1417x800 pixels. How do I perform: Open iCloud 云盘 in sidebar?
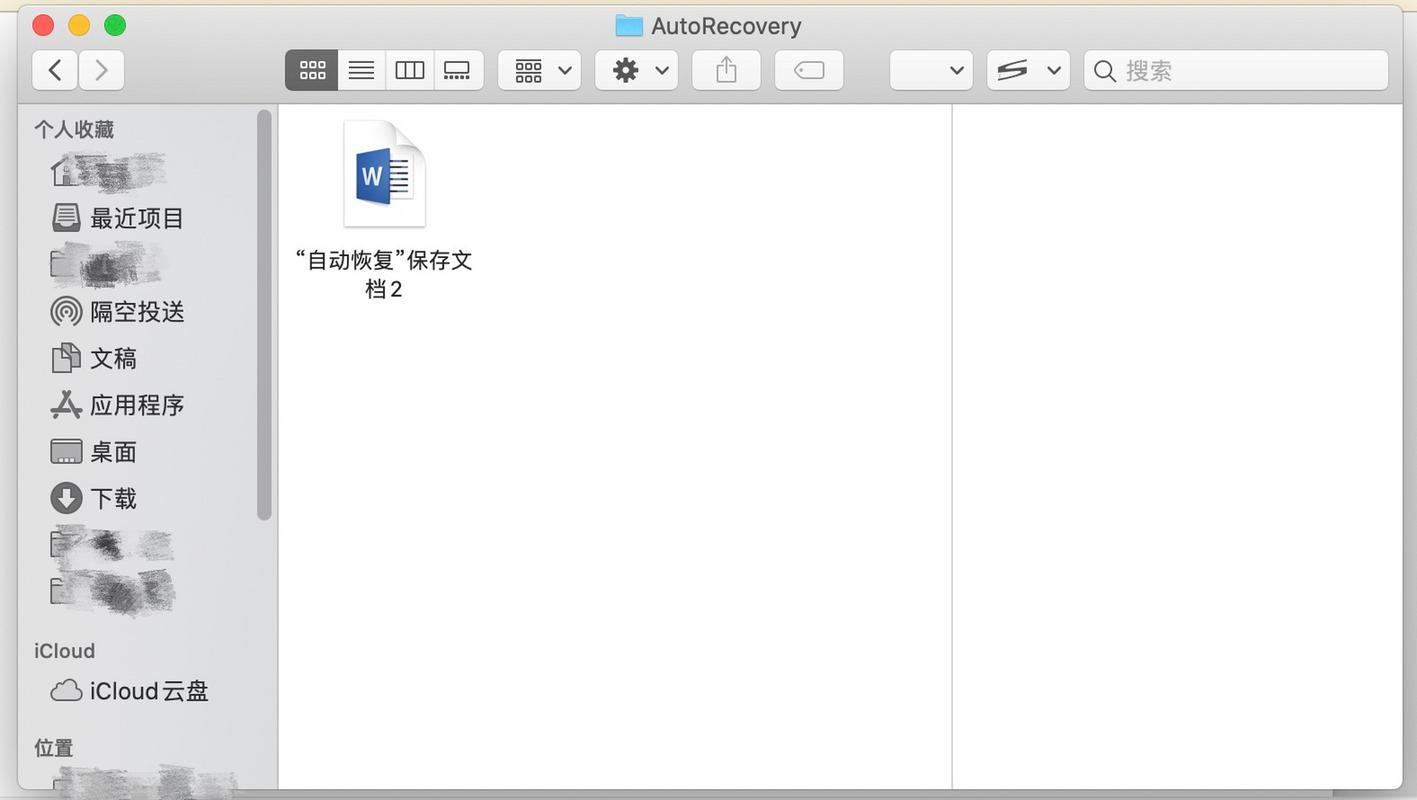(x=129, y=691)
